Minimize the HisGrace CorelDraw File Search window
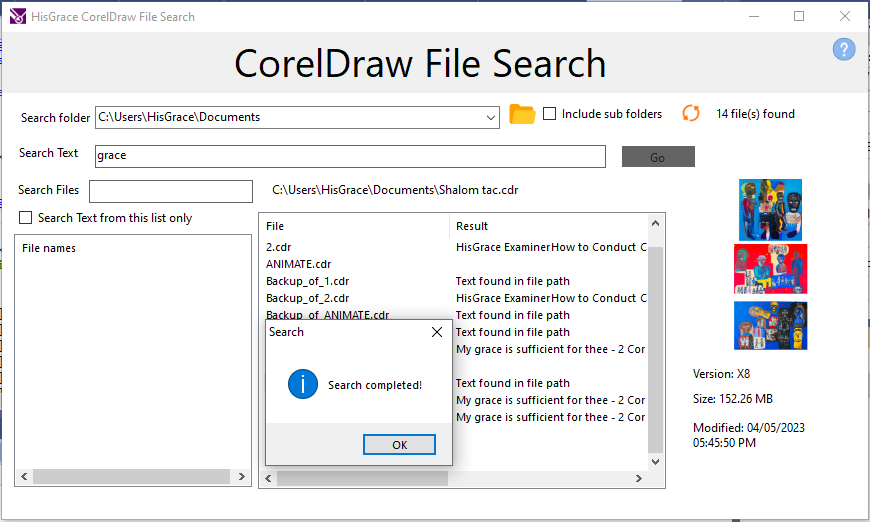The height and width of the screenshot is (522, 870). 753,16
